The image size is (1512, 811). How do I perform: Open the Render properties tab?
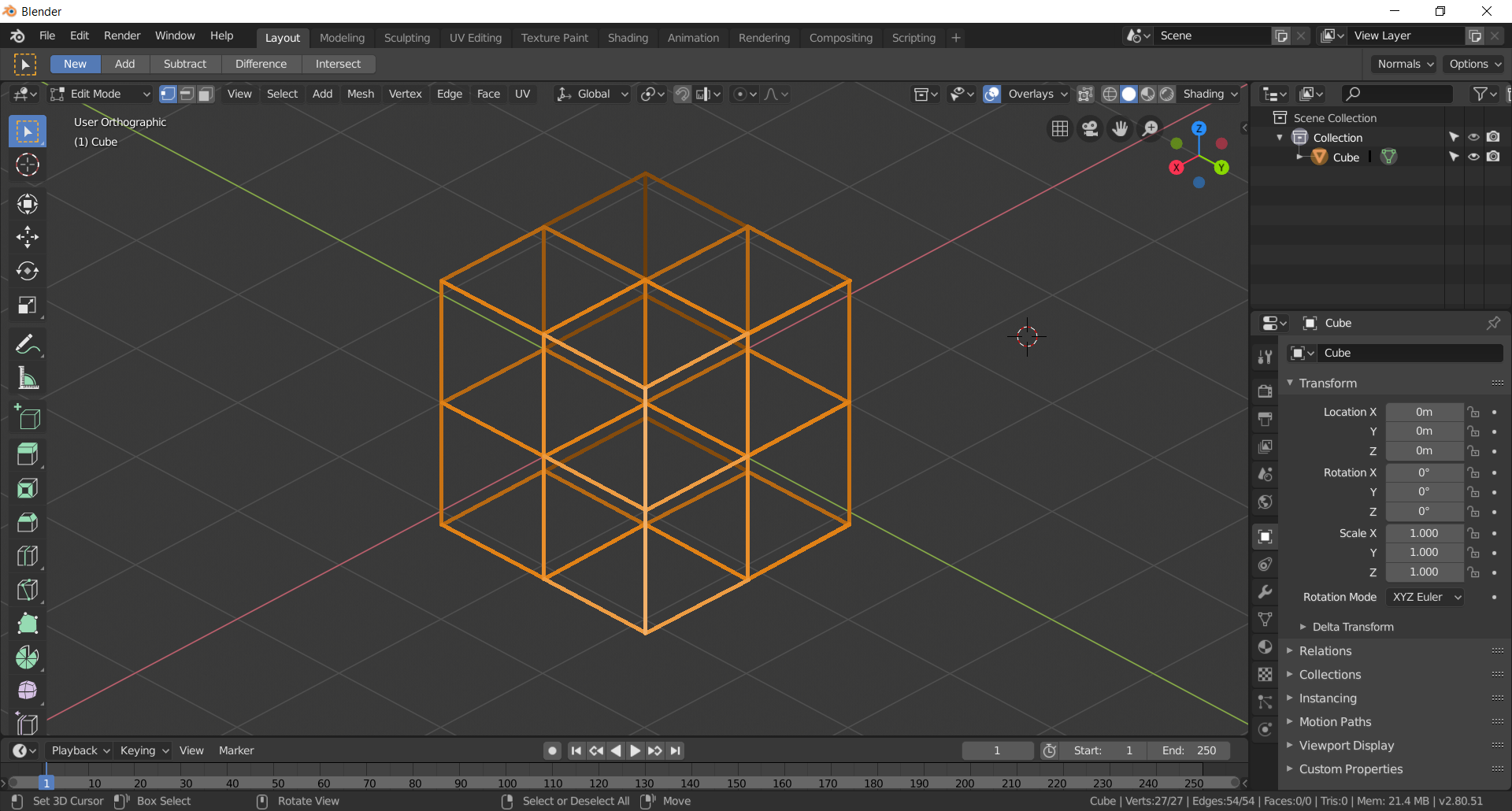[x=1265, y=391]
